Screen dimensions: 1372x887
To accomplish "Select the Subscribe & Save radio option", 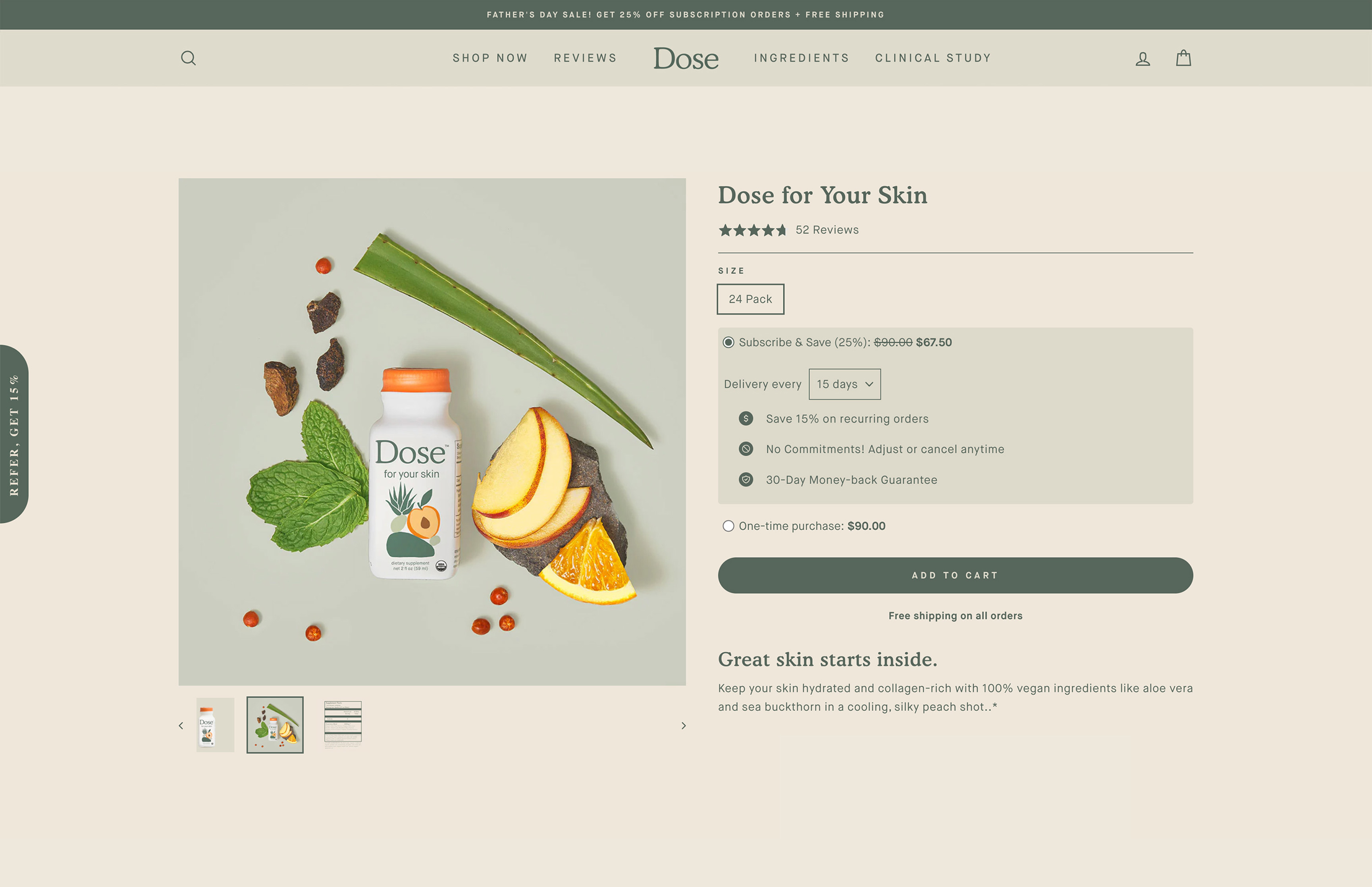I will [x=728, y=343].
